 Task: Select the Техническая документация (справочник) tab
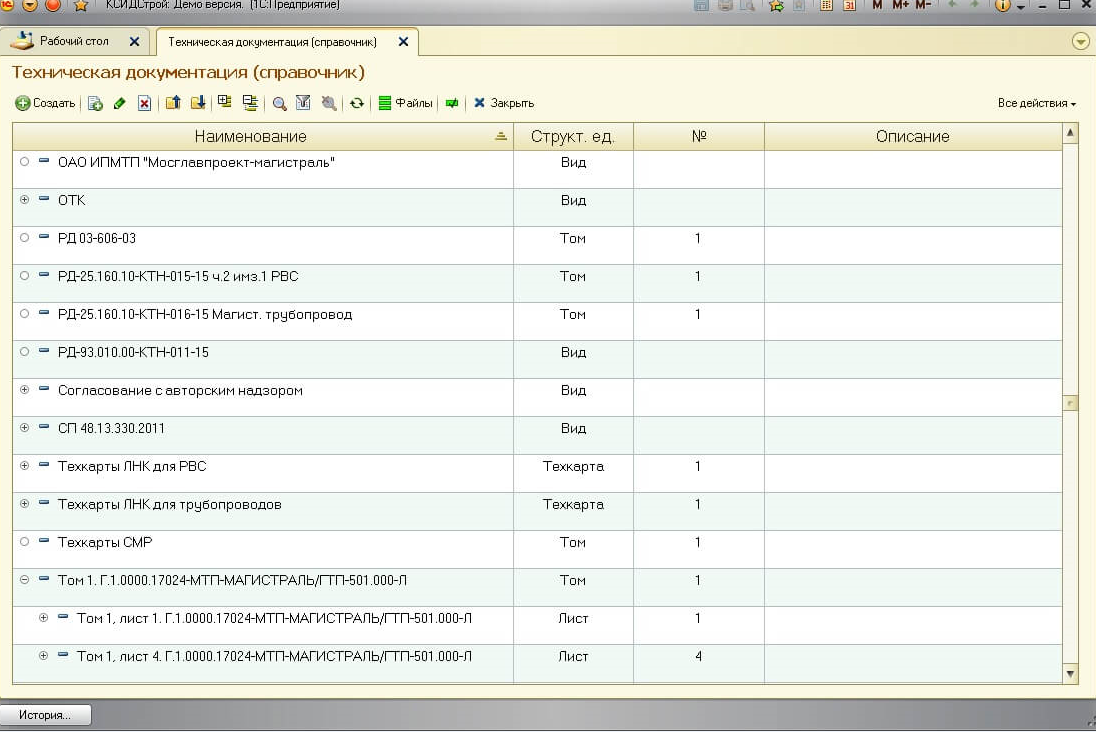click(x=272, y=42)
